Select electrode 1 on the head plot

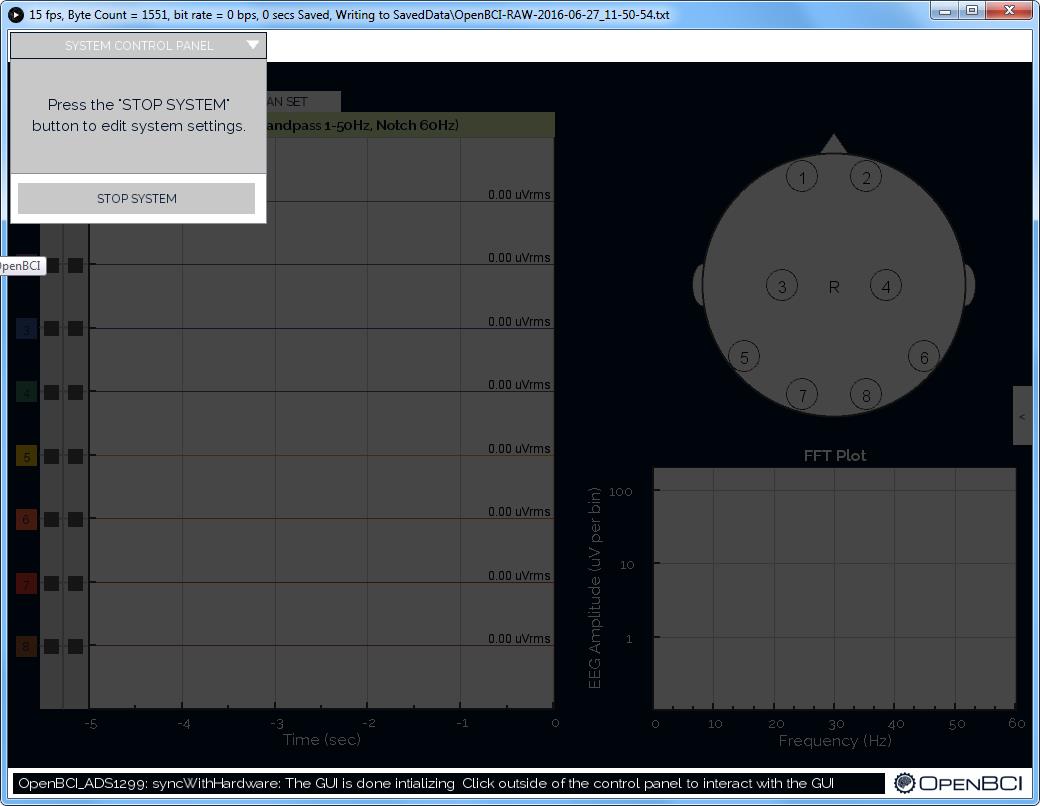[x=802, y=177]
